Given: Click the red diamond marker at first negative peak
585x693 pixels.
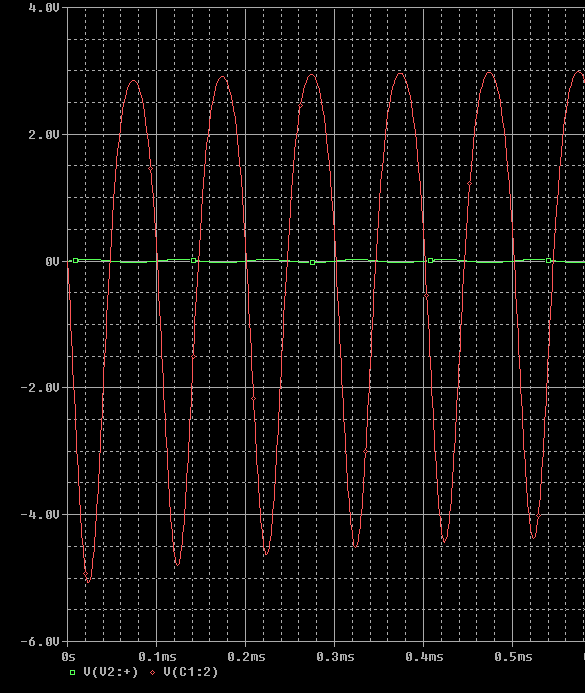Looking at the screenshot, I should pos(86,574).
